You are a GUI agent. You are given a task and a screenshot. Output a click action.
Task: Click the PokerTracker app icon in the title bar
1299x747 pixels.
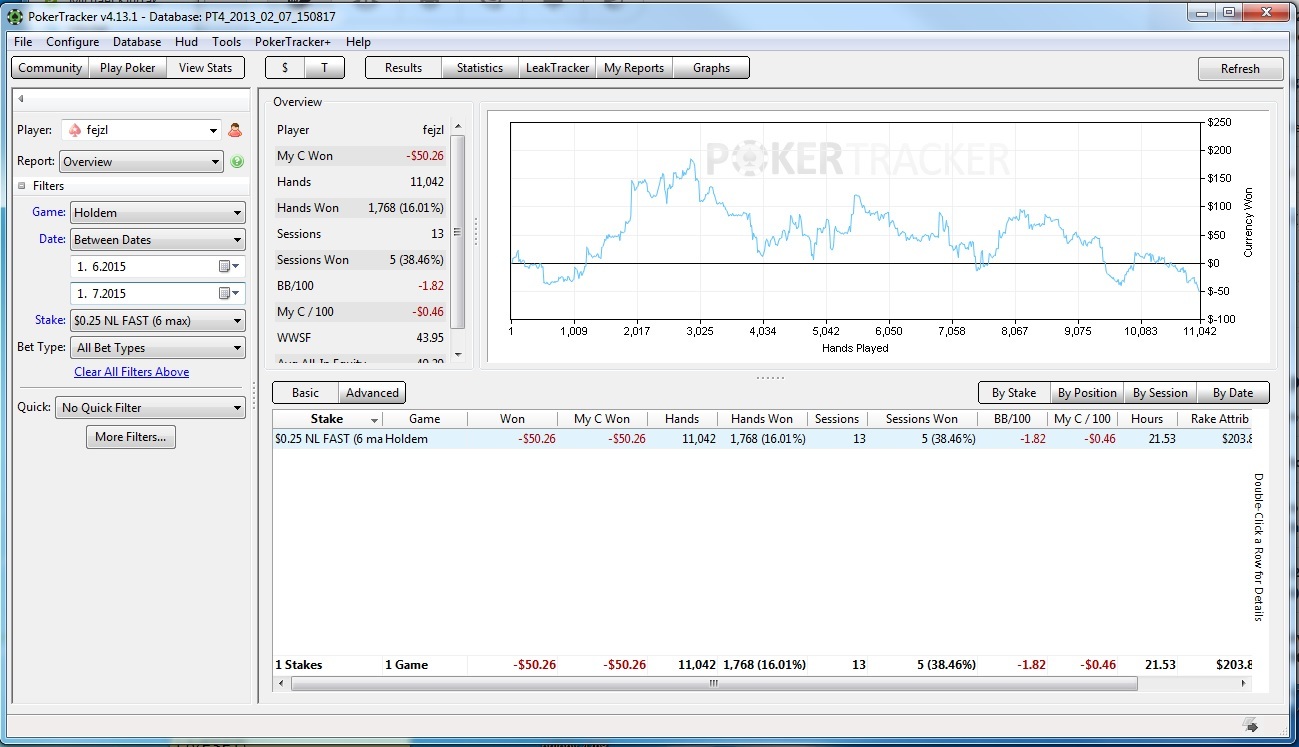coord(15,16)
